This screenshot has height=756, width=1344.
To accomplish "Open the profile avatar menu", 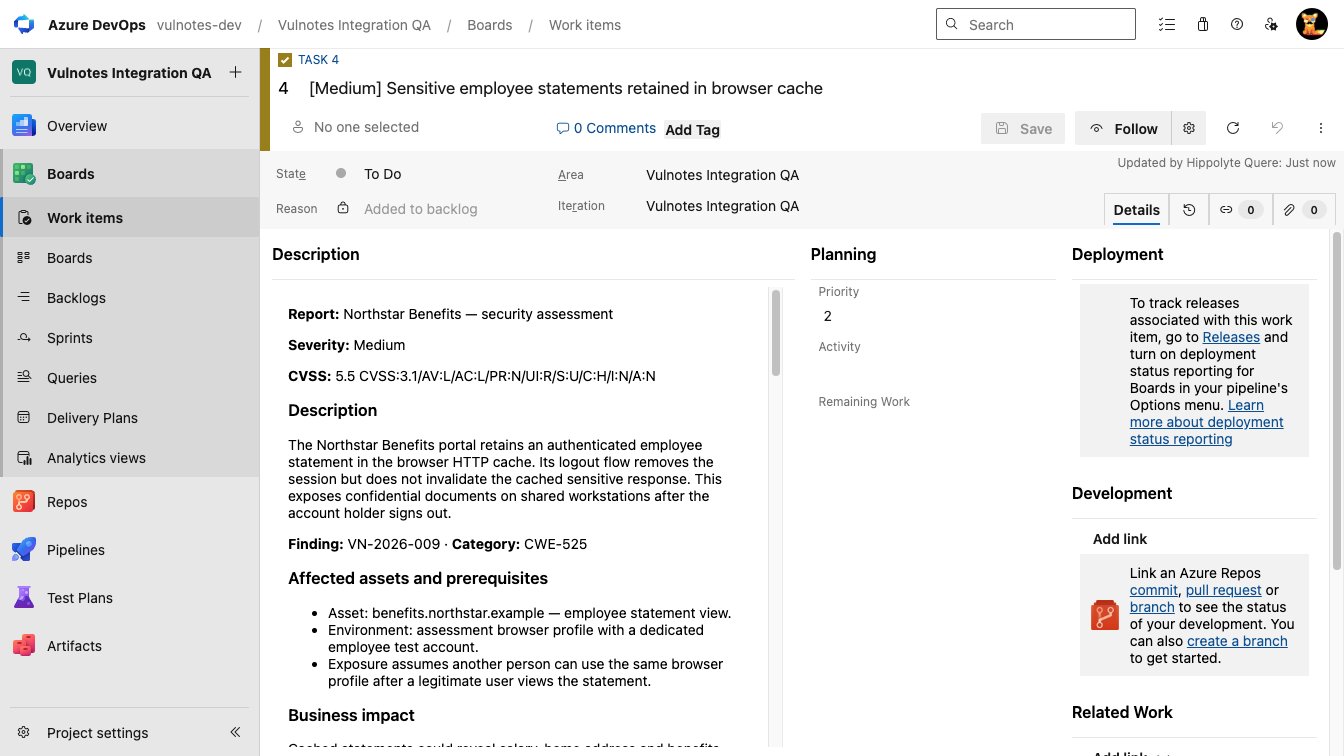I will (1311, 24).
